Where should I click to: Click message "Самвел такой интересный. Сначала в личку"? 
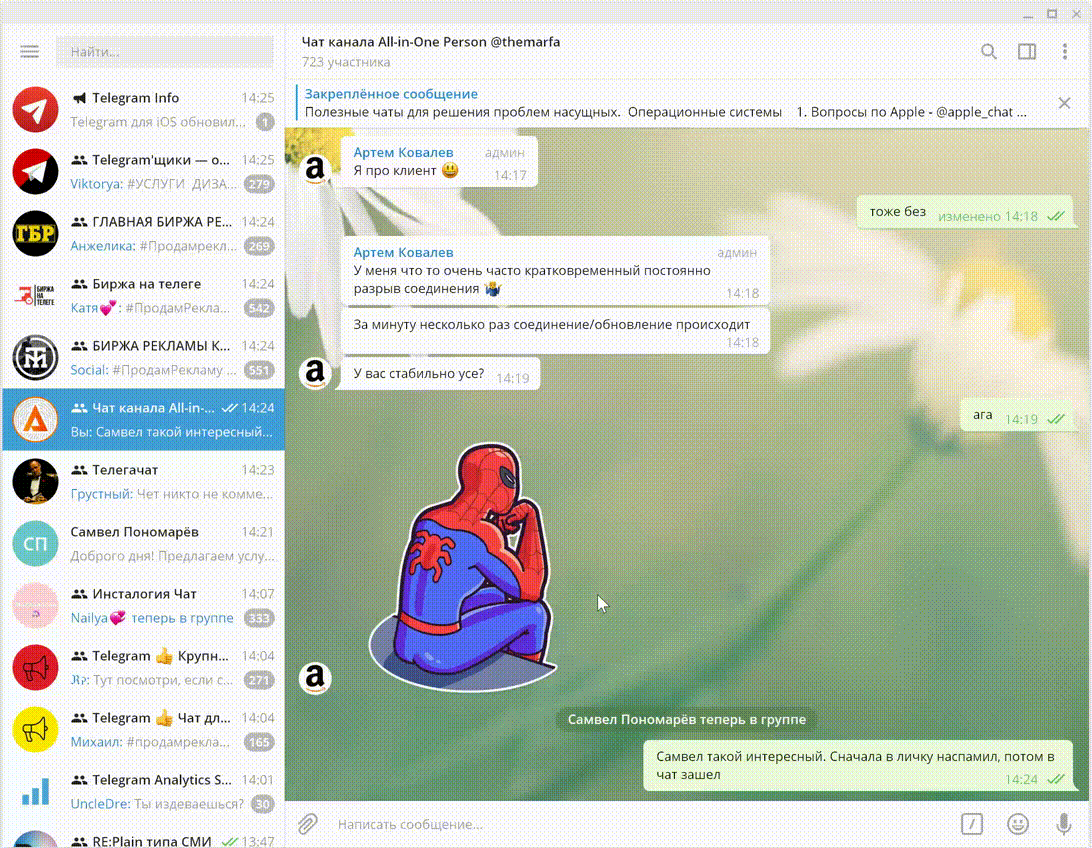click(x=858, y=765)
